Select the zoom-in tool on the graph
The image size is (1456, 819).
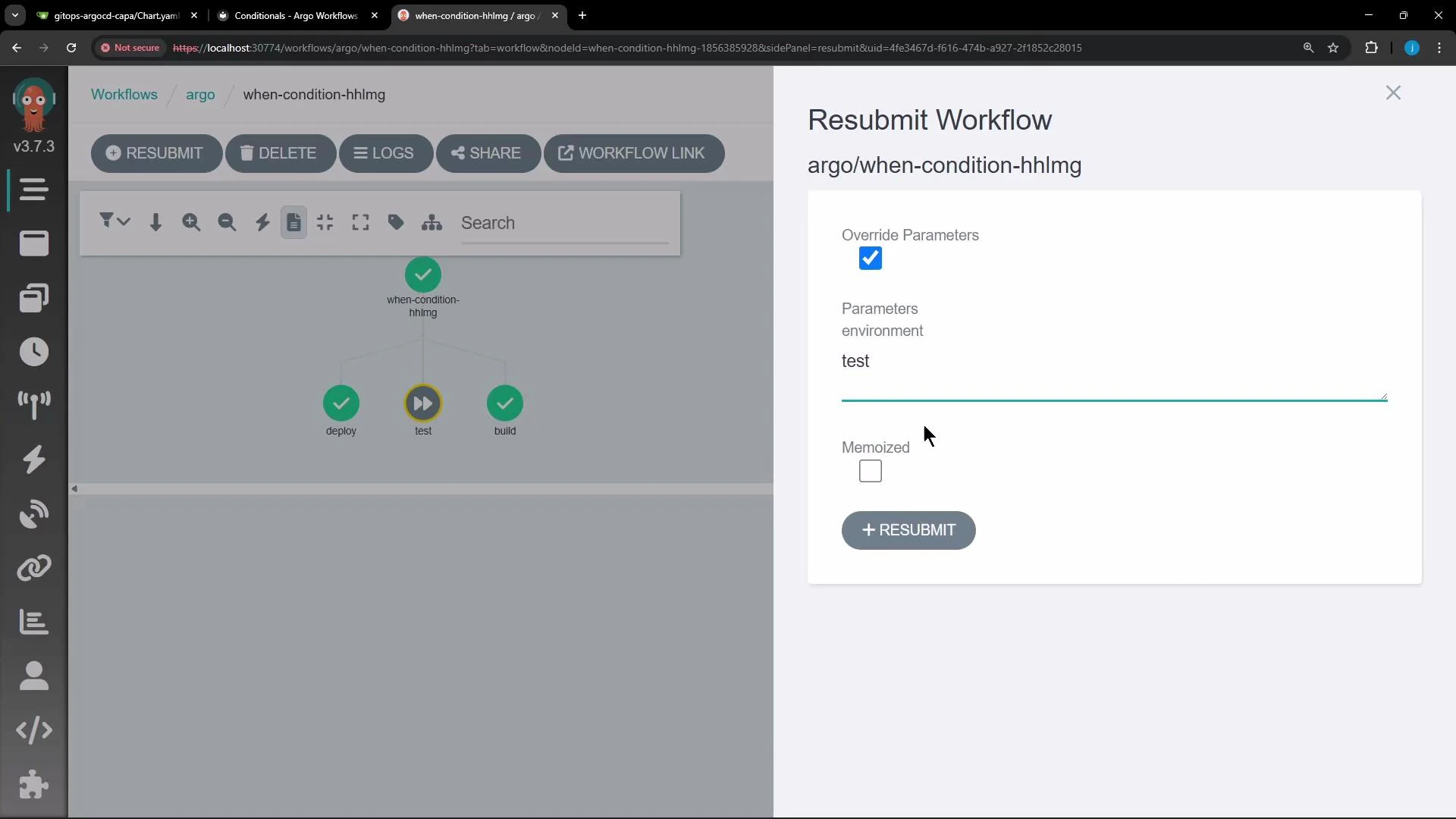click(191, 221)
